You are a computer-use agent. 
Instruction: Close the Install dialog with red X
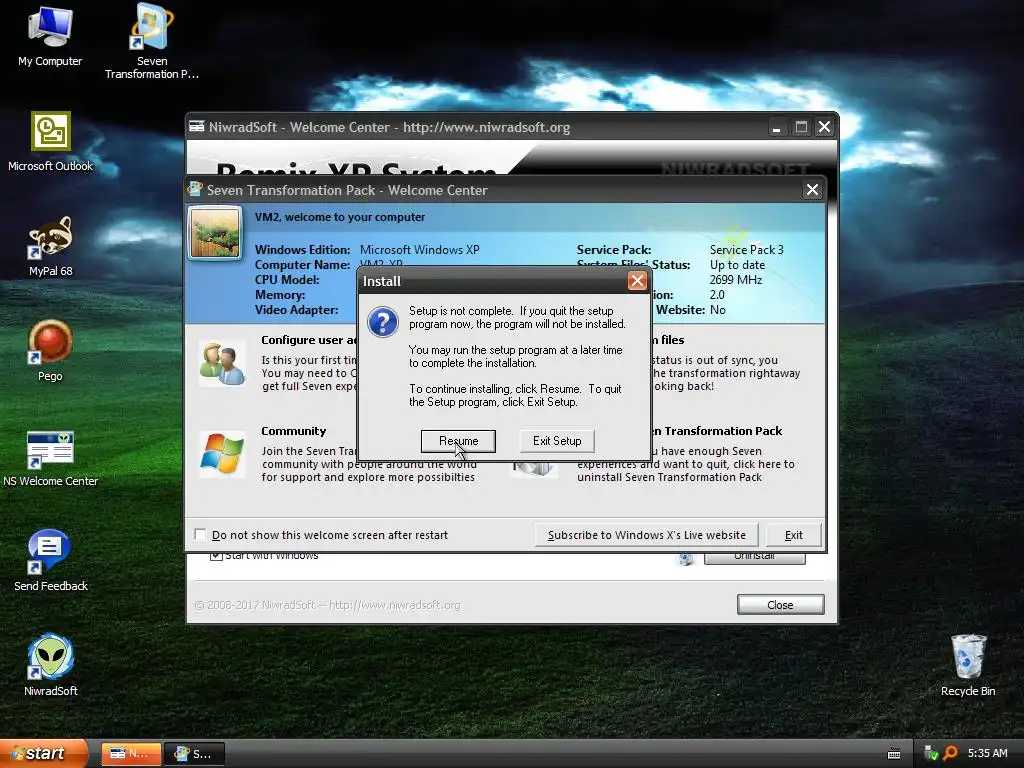point(637,281)
